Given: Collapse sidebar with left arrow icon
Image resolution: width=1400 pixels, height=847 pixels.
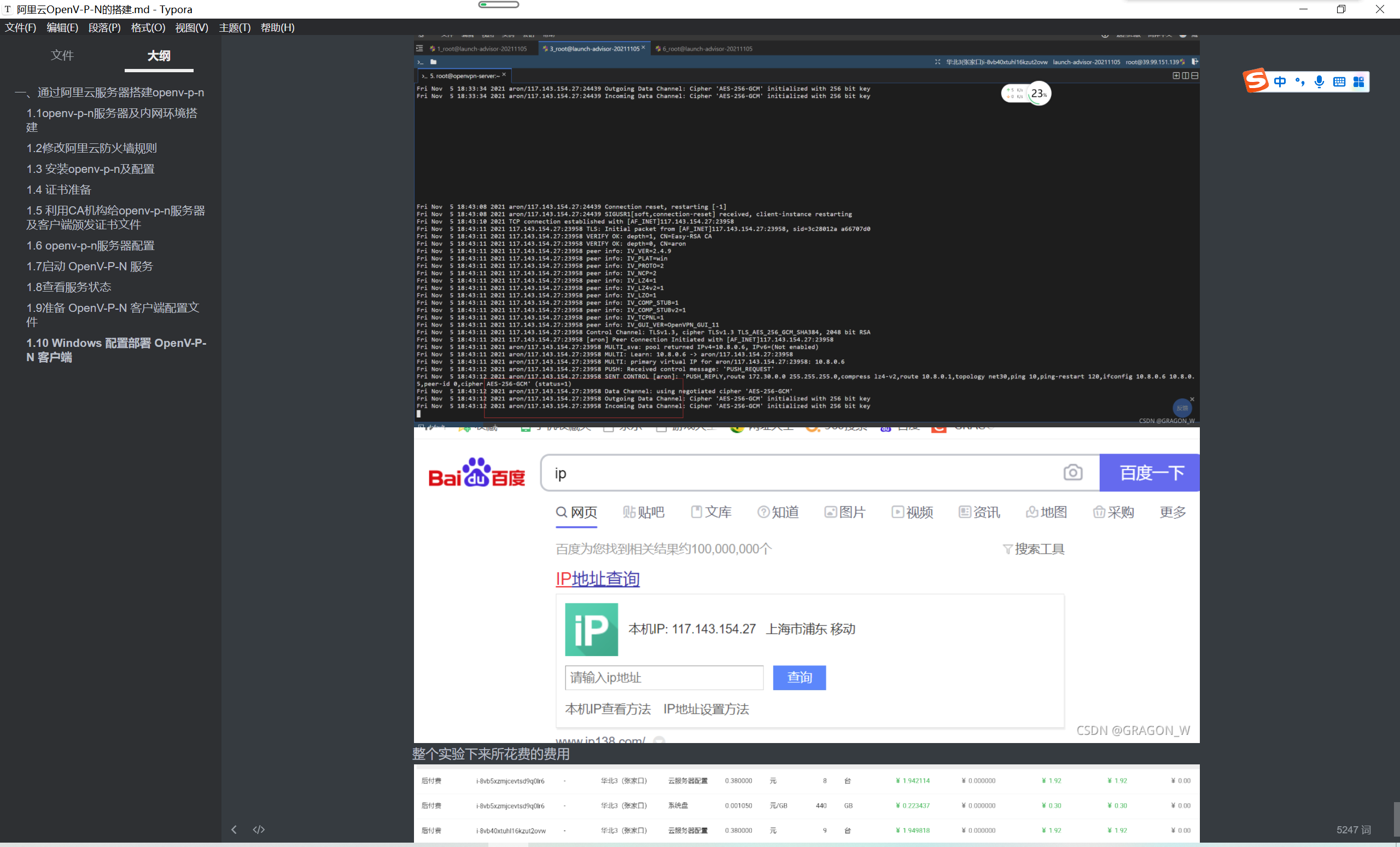Looking at the screenshot, I should click(234, 829).
